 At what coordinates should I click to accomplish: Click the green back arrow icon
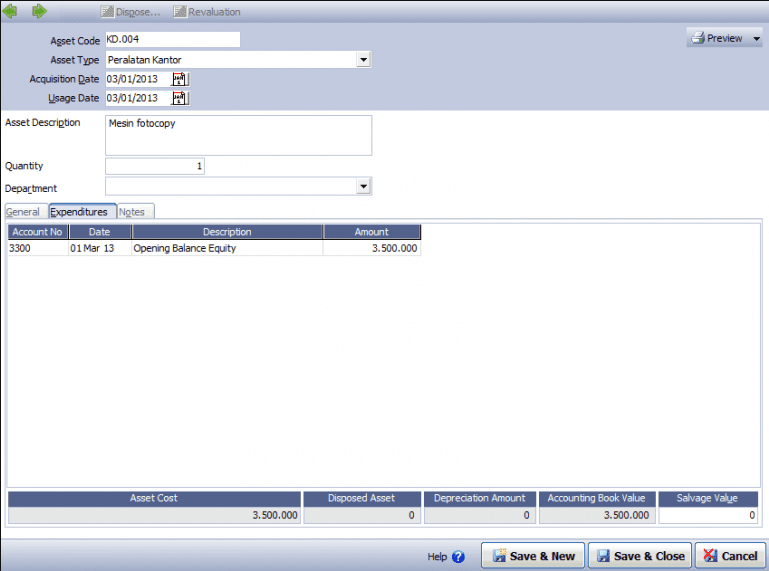(x=11, y=11)
